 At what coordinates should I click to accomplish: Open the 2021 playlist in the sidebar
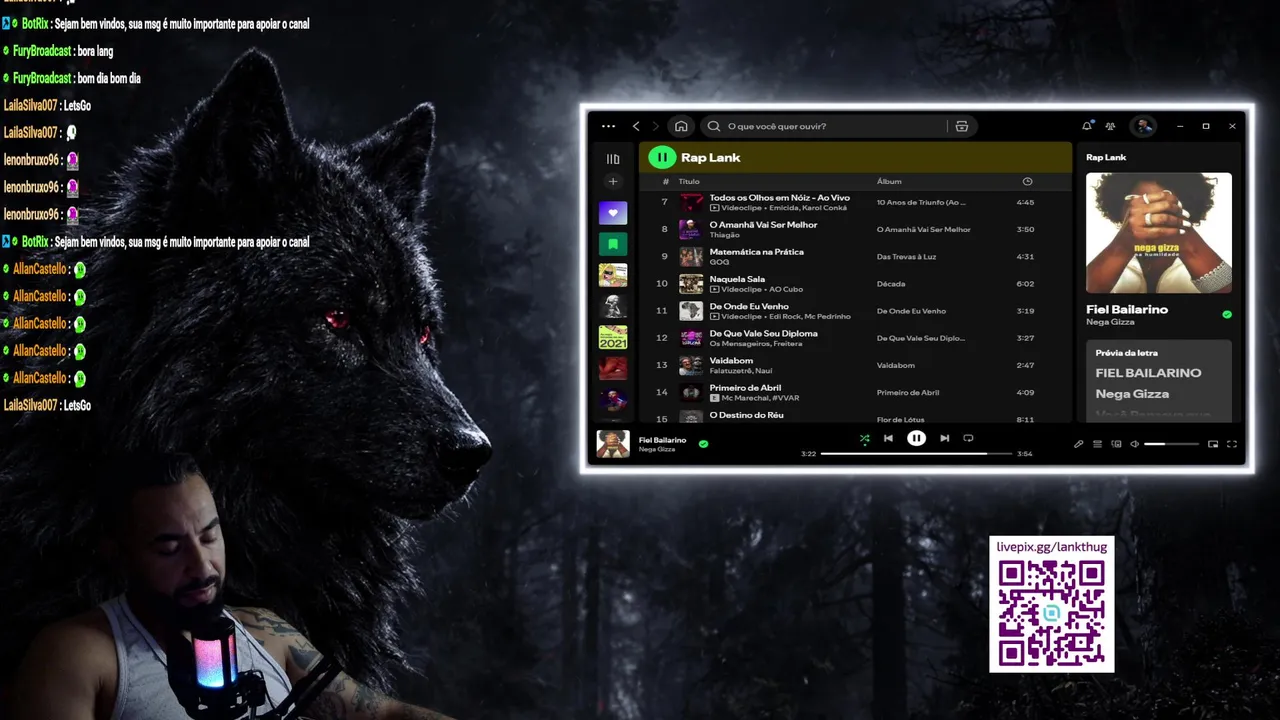(x=613, y=337)
